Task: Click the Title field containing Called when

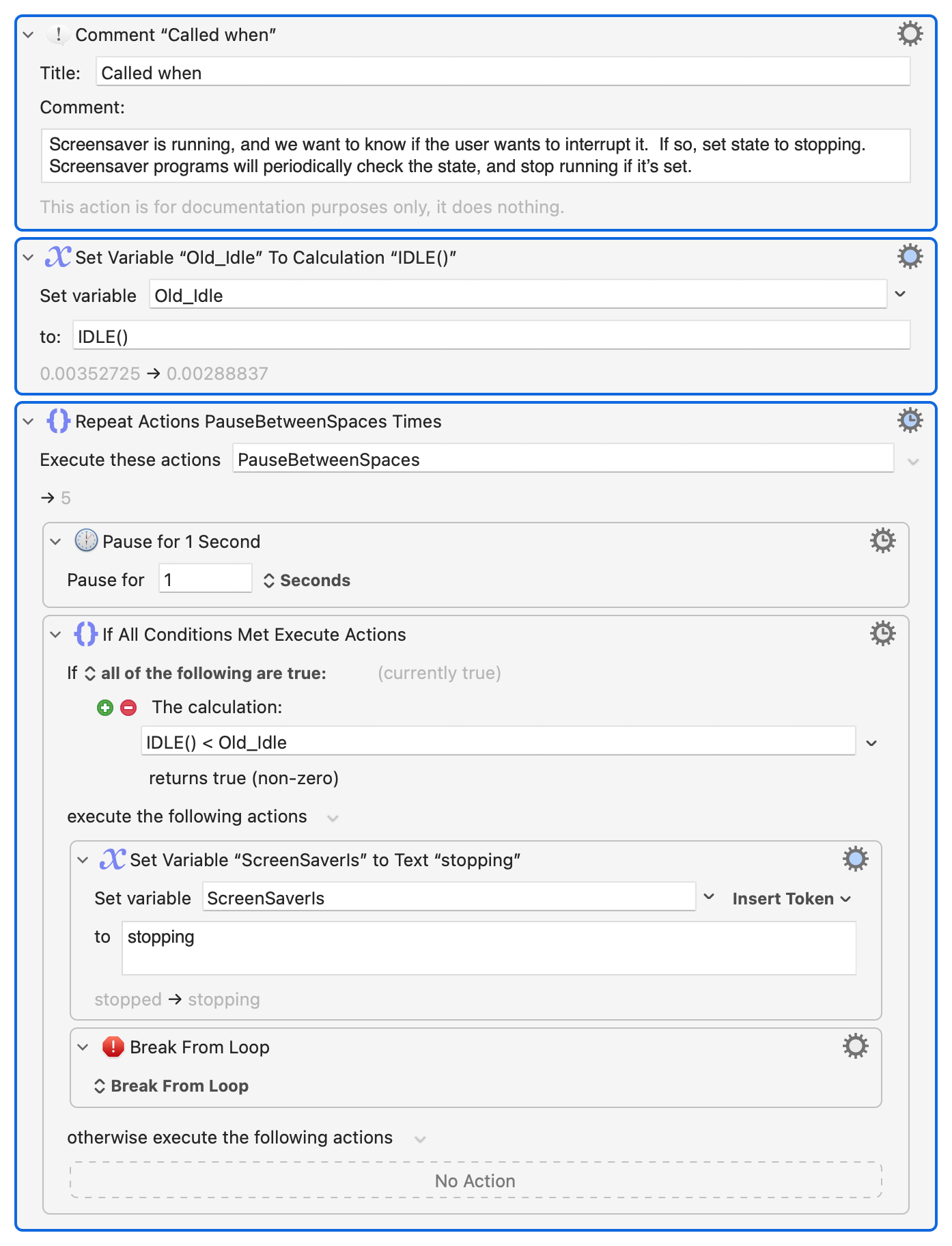Action: tap(503, 72)
